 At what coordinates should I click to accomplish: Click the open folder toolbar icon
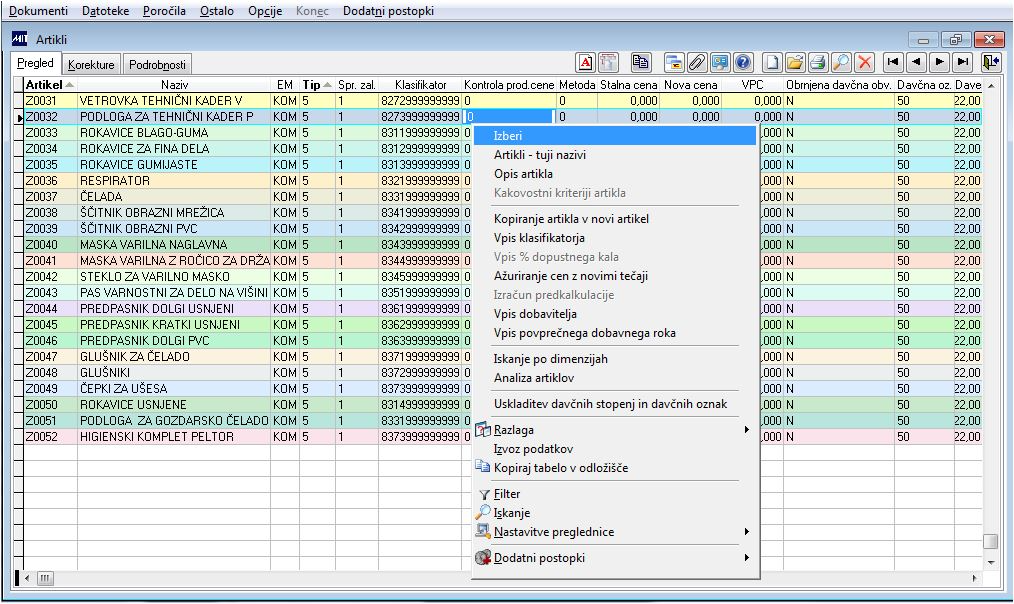click(x=795, y=62)
